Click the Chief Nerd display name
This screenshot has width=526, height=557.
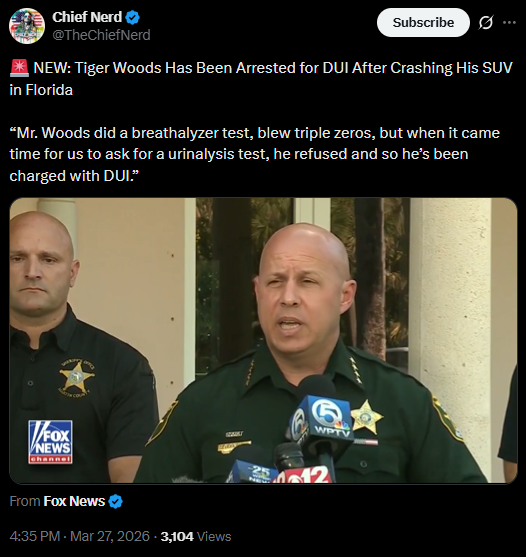coord(87,17)
